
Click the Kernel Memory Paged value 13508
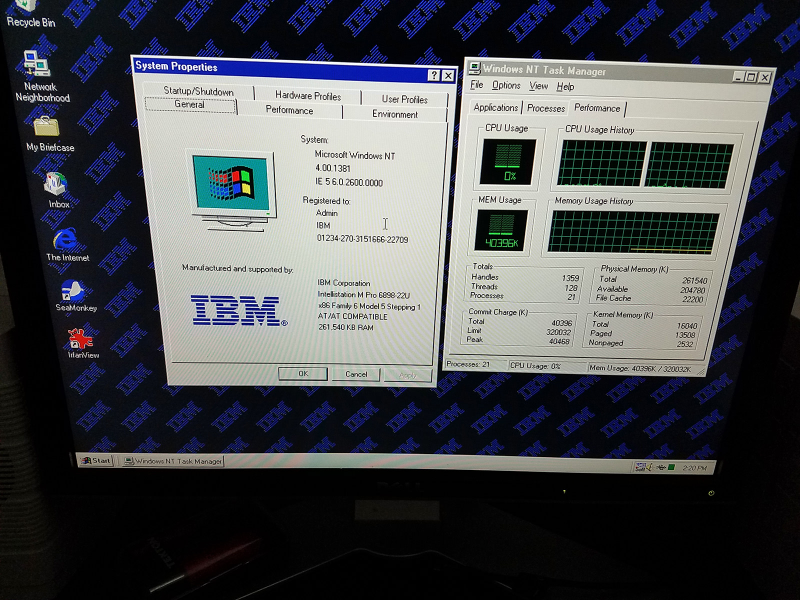point(685,335)
